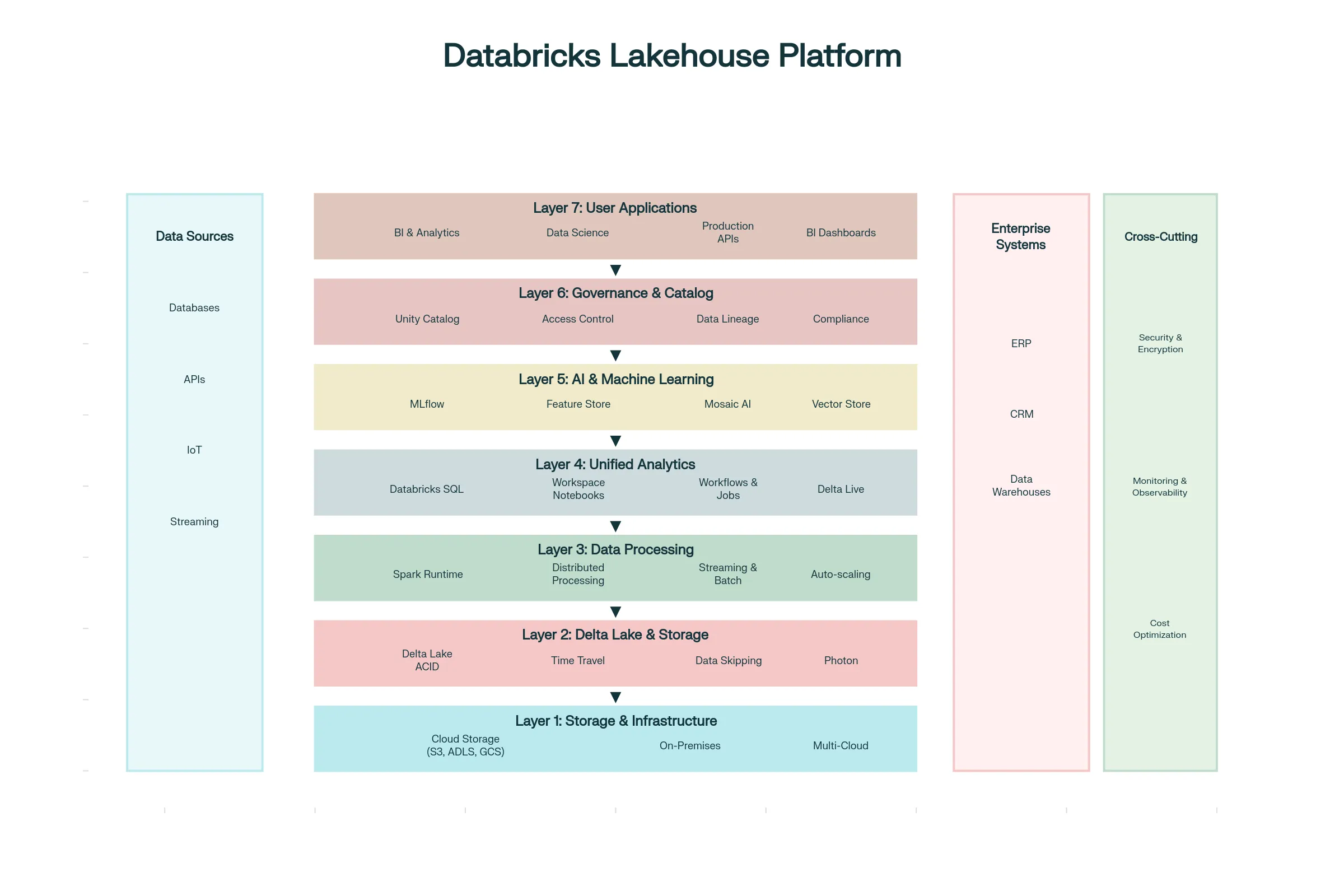Expand the arrow above Storage & Infrastructure

point(615,697)
